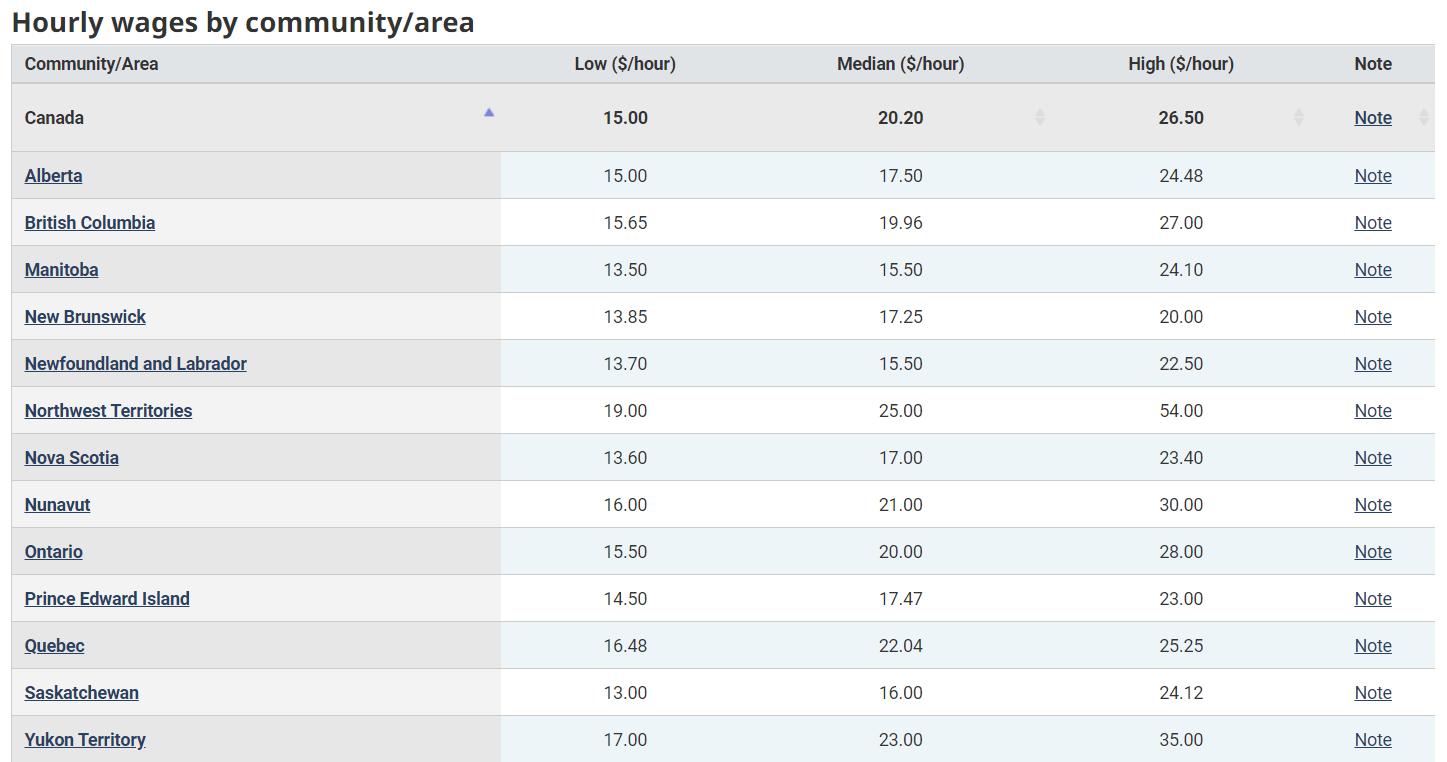The image size is (1447, 762).
Task: Open the Northwest Territories link
Action: click(x=108, y=410)
